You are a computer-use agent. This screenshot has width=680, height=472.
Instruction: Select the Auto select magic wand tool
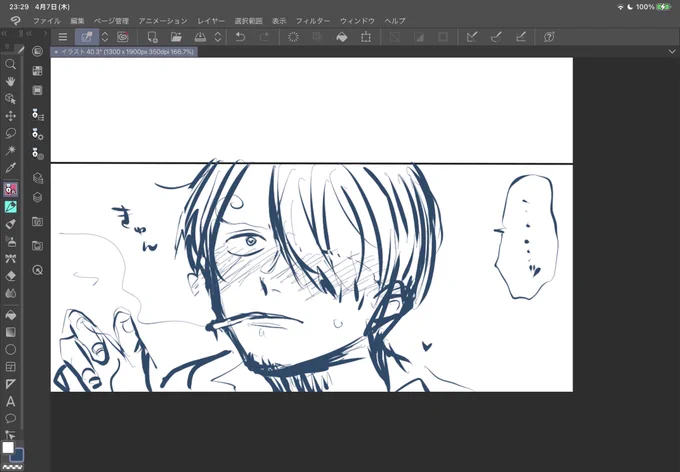tap(10, 151)
